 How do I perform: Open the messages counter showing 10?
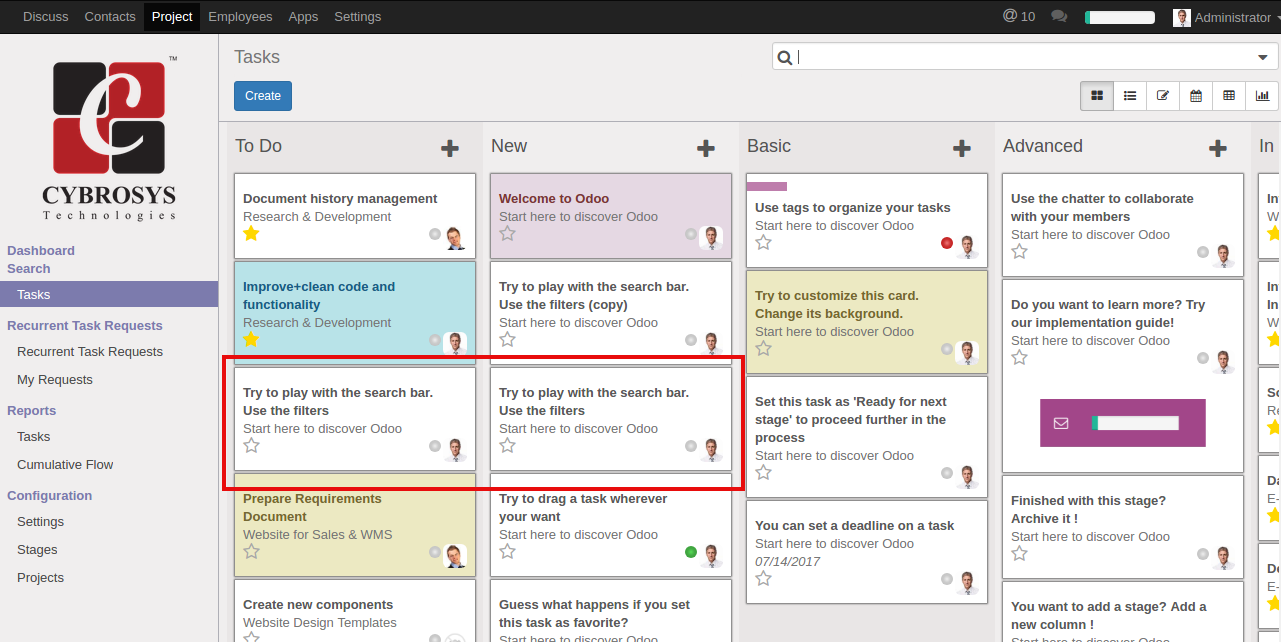click(x=1019, y=16)
